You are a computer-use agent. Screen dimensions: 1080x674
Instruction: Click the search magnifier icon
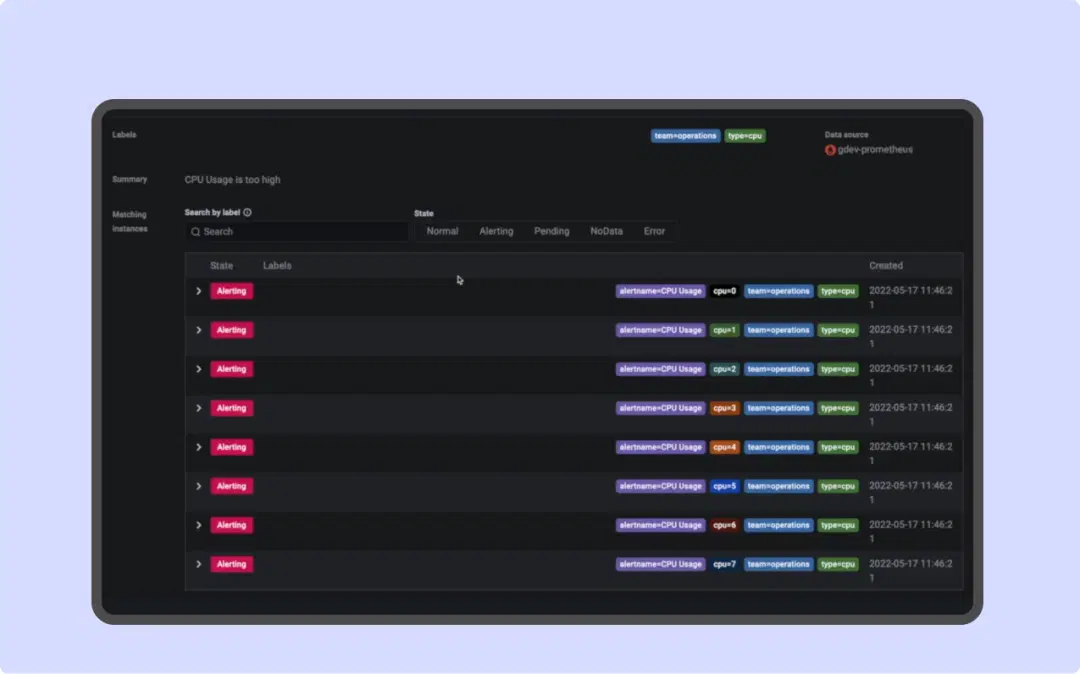(x=195, y=231)
